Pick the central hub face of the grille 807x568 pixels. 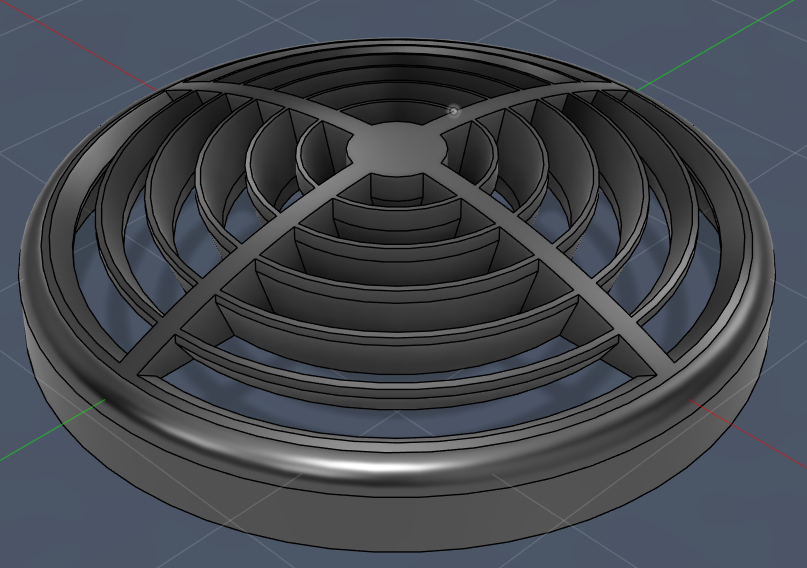coord(396,147)
